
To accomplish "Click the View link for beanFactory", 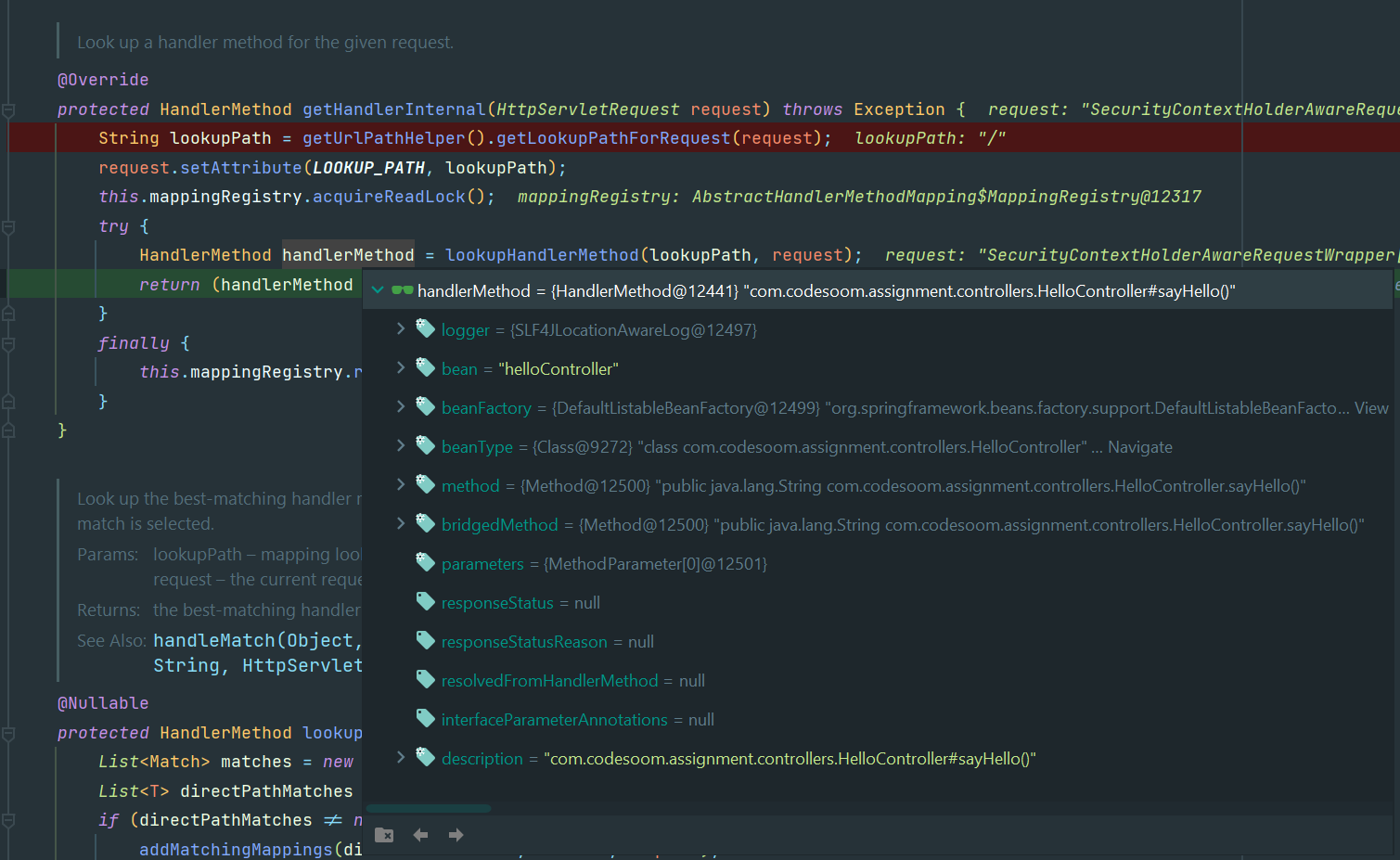I will [1371, 408].
